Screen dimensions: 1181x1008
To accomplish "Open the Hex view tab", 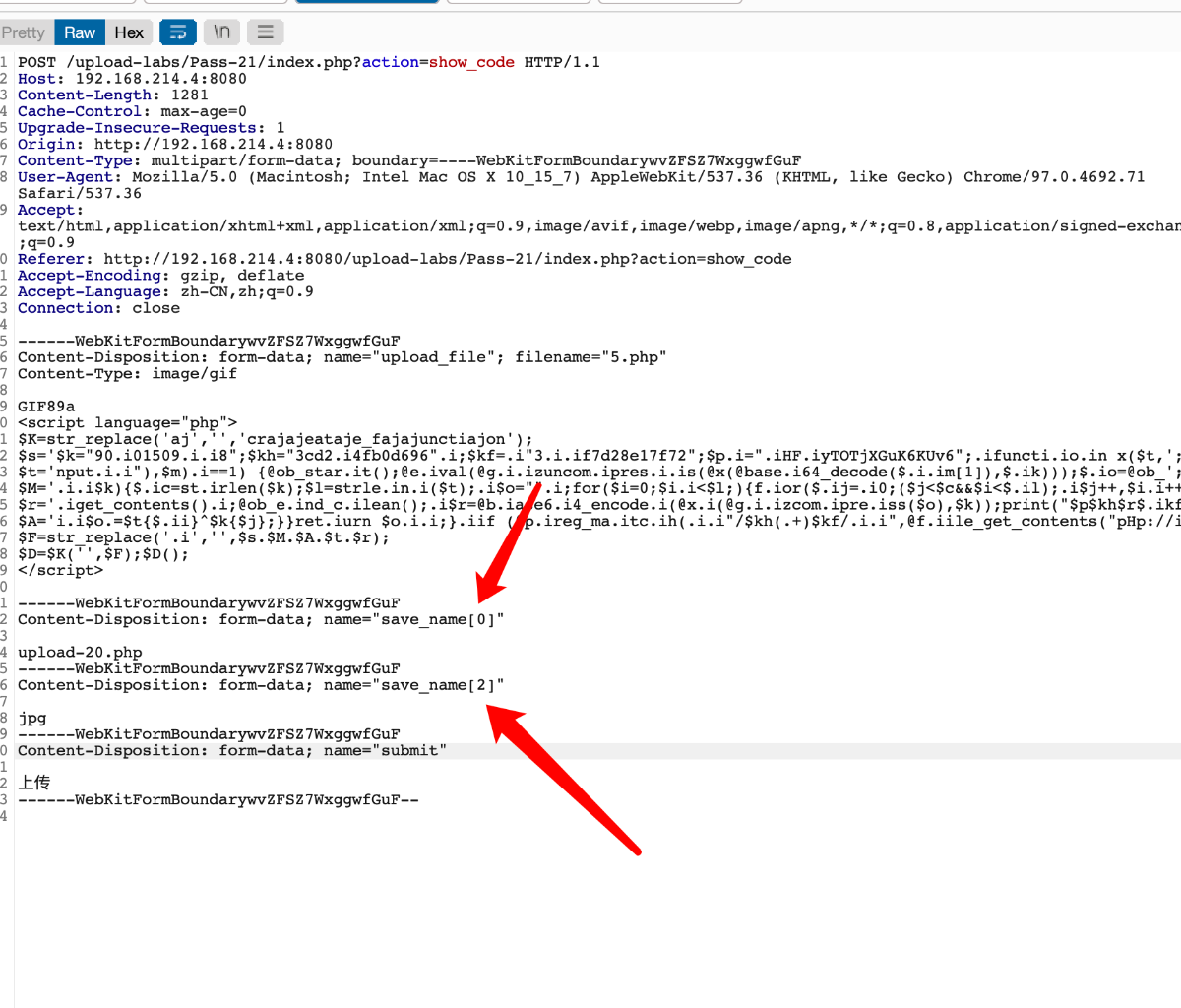I will (x=129, y=32).
